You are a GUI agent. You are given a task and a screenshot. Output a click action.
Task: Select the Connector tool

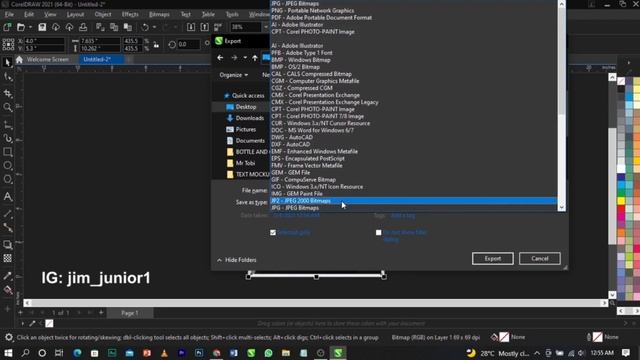(x=7, y=227)
